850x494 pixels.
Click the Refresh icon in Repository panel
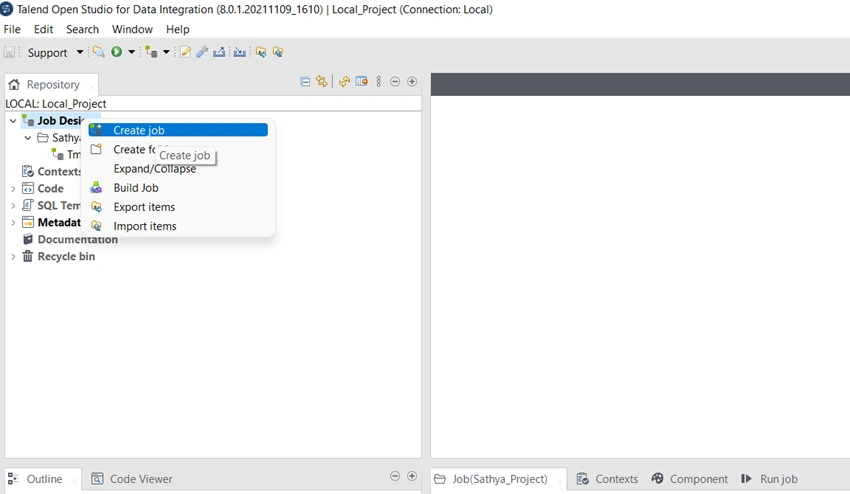click(344, 81)
